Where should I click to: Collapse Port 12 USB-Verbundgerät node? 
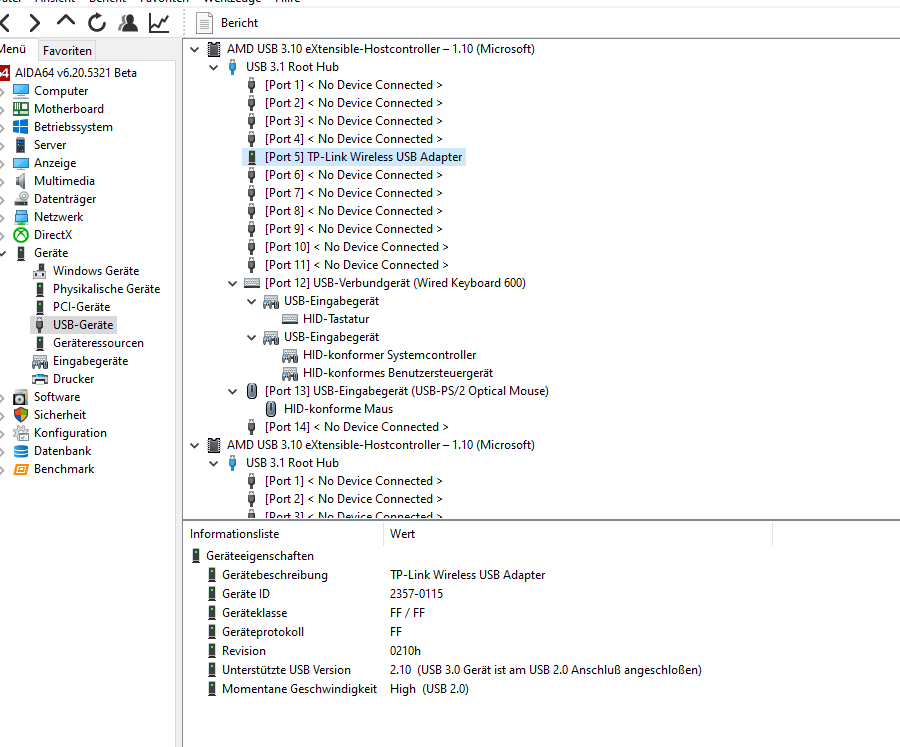point(232,283)
